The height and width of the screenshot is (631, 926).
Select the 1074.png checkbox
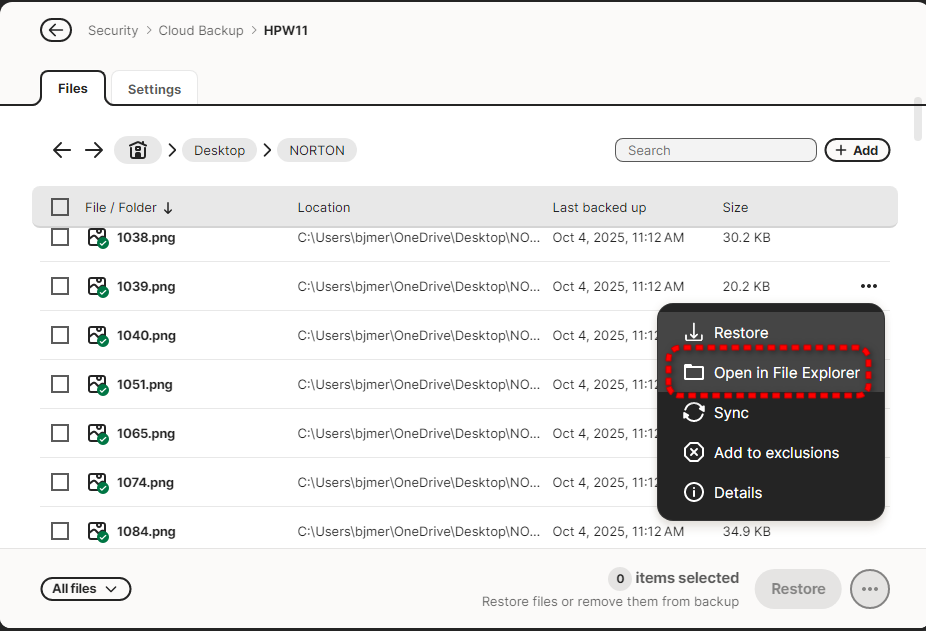pos(60,482)
